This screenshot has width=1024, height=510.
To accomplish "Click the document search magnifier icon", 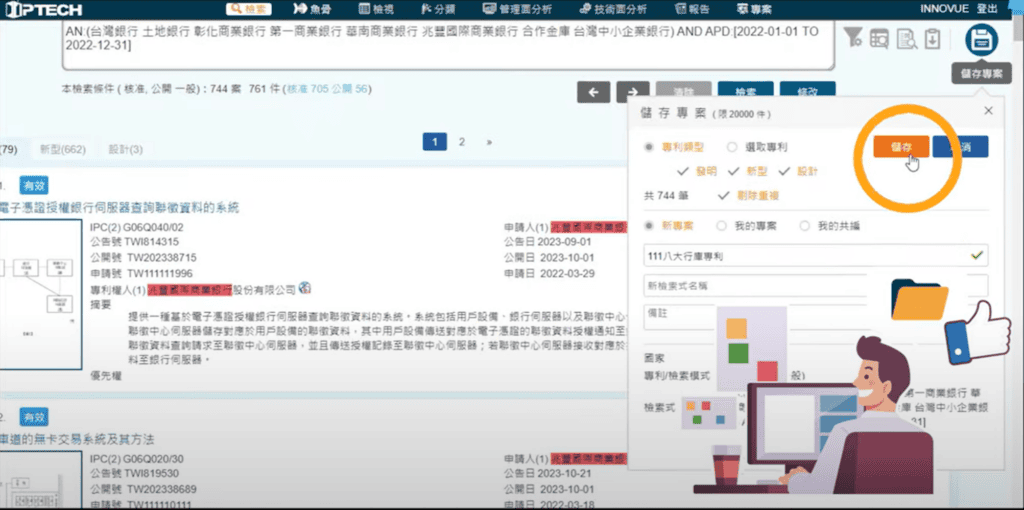I will click(906, 39).
